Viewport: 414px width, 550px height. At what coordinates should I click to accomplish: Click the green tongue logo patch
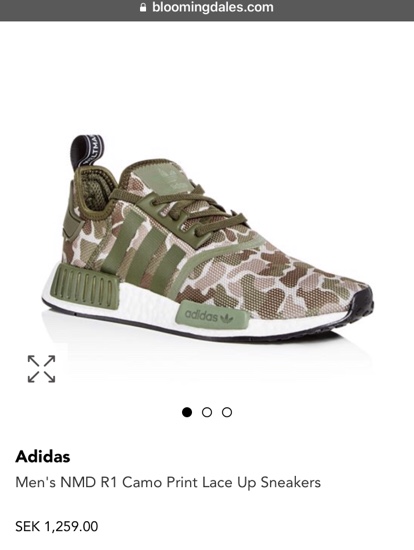coord(171,179)
